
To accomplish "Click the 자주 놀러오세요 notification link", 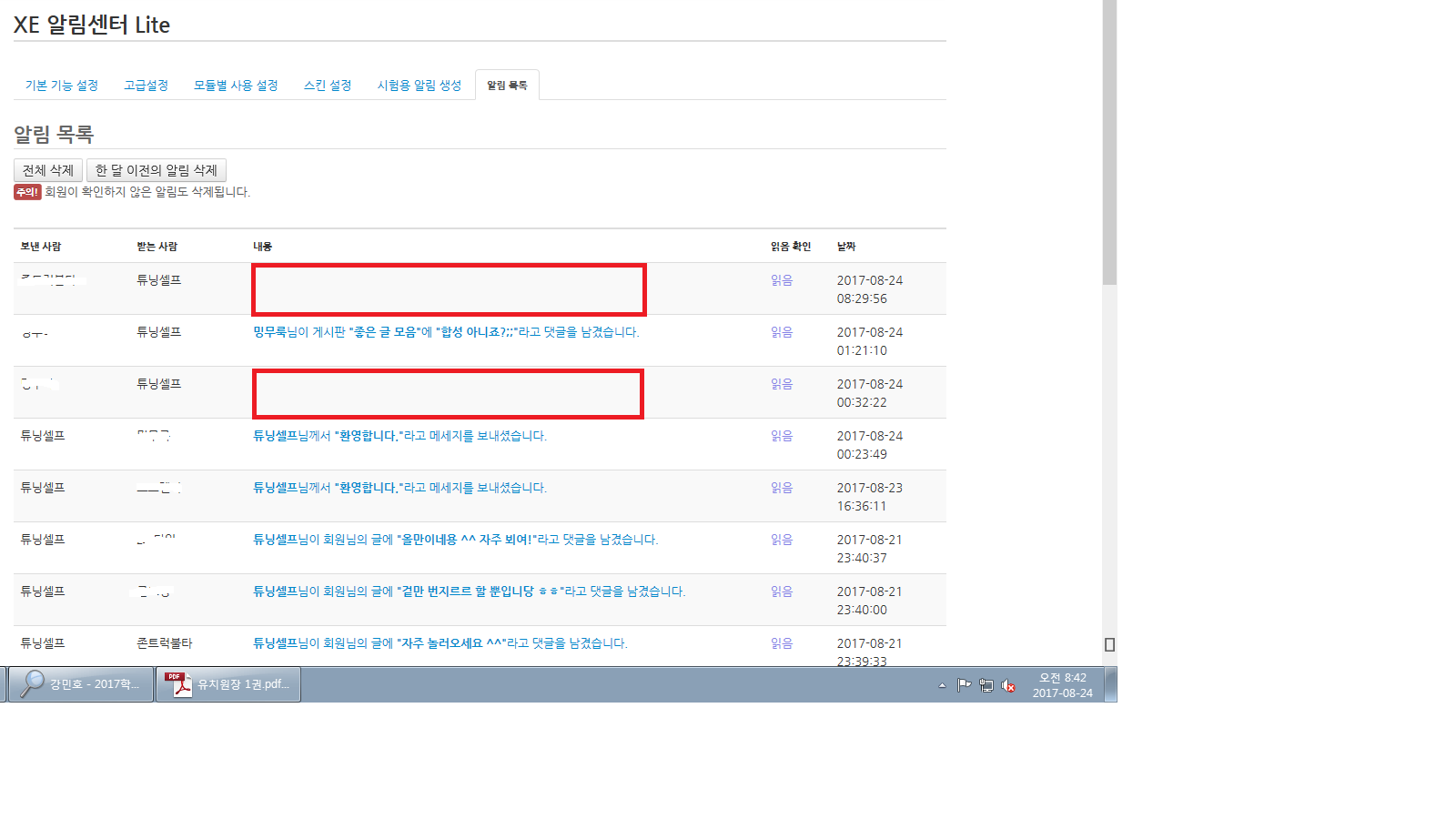I will coord(440,643).
